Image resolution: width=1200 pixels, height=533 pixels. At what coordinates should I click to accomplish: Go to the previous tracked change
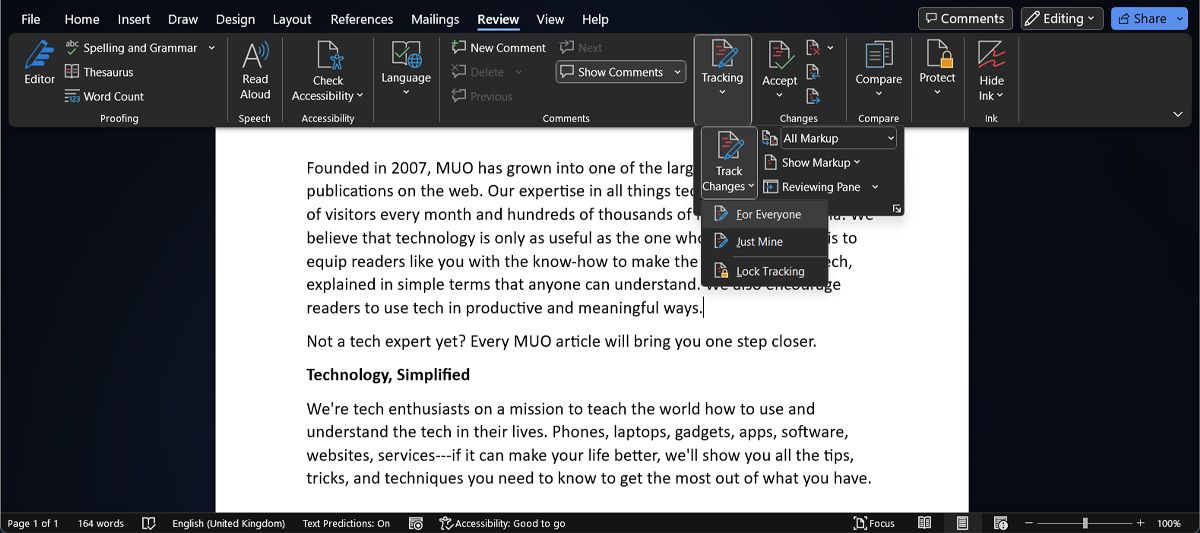point(813,72)
